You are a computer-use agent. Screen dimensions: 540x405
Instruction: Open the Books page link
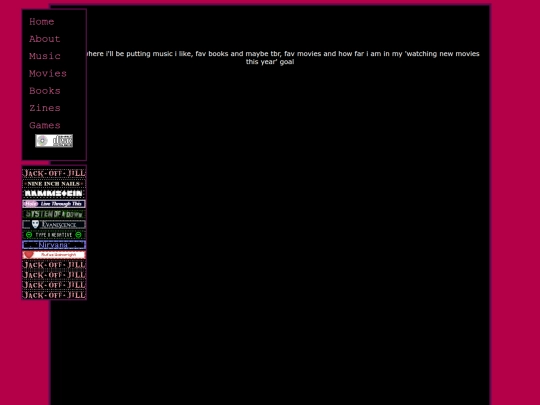(x=45, y=91)
